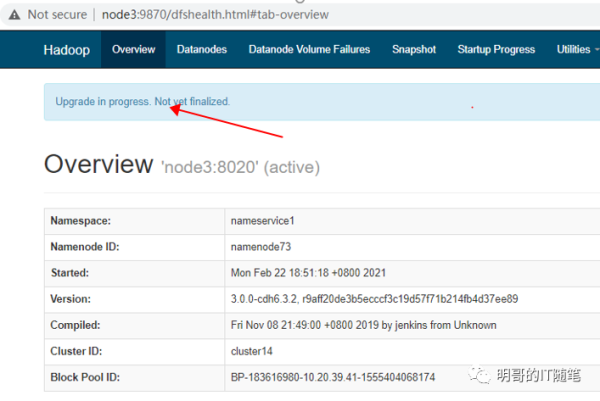
Task: View the Startup Progress tab
Action: (496, 49)
